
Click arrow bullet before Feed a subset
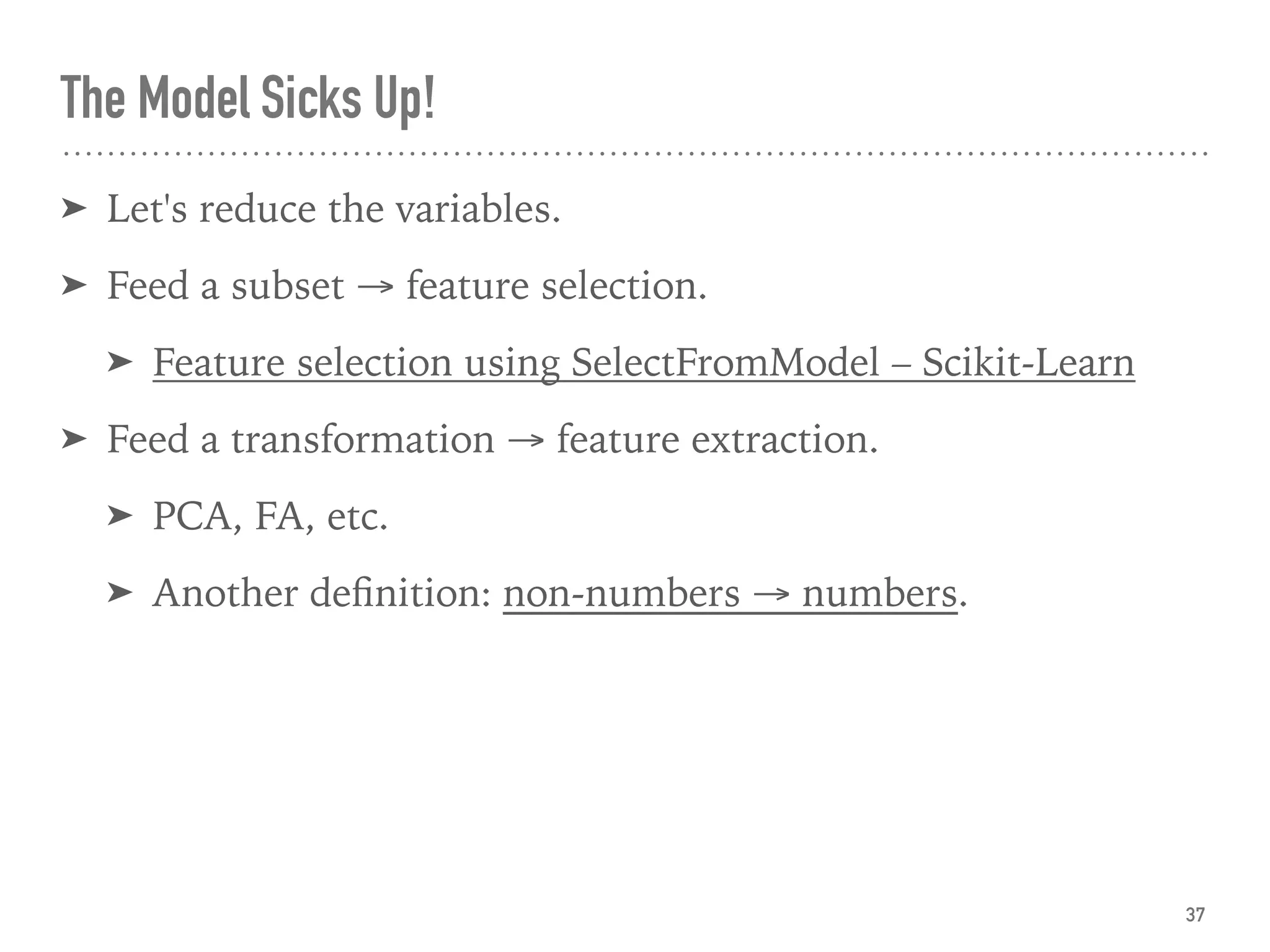pos(74,286)
